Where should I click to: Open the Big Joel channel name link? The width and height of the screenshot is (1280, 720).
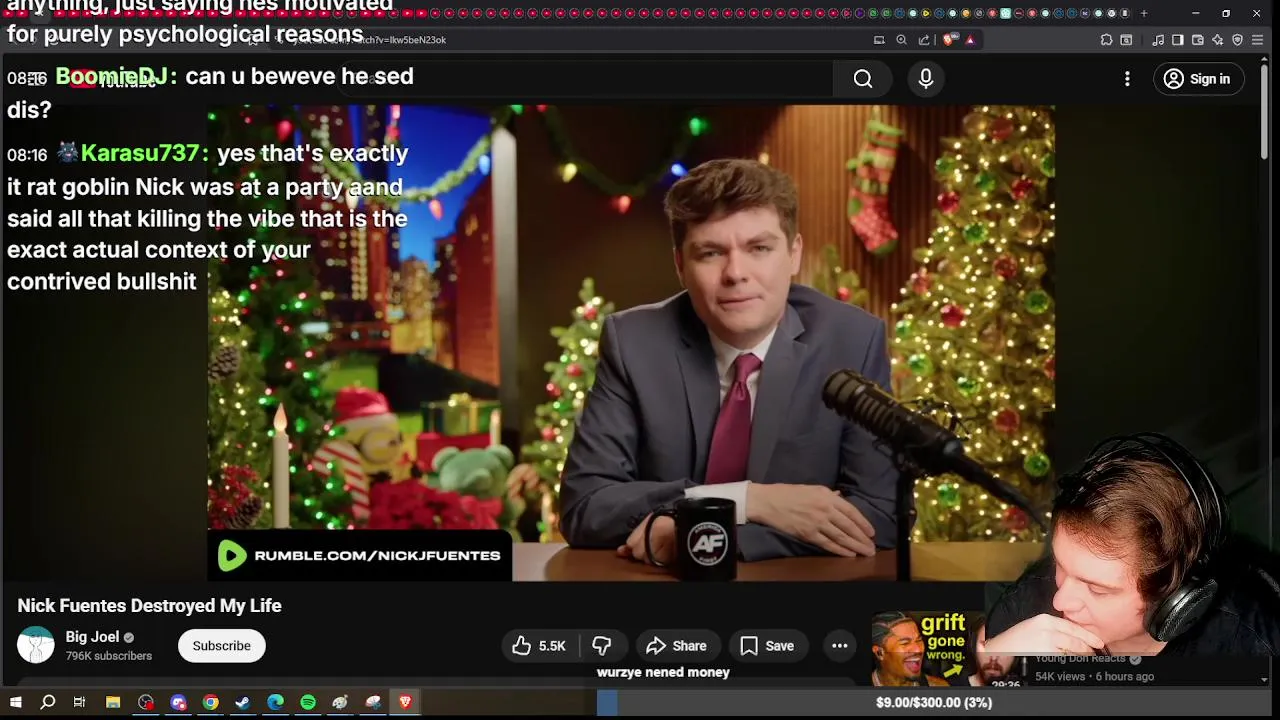coord(92,637)
